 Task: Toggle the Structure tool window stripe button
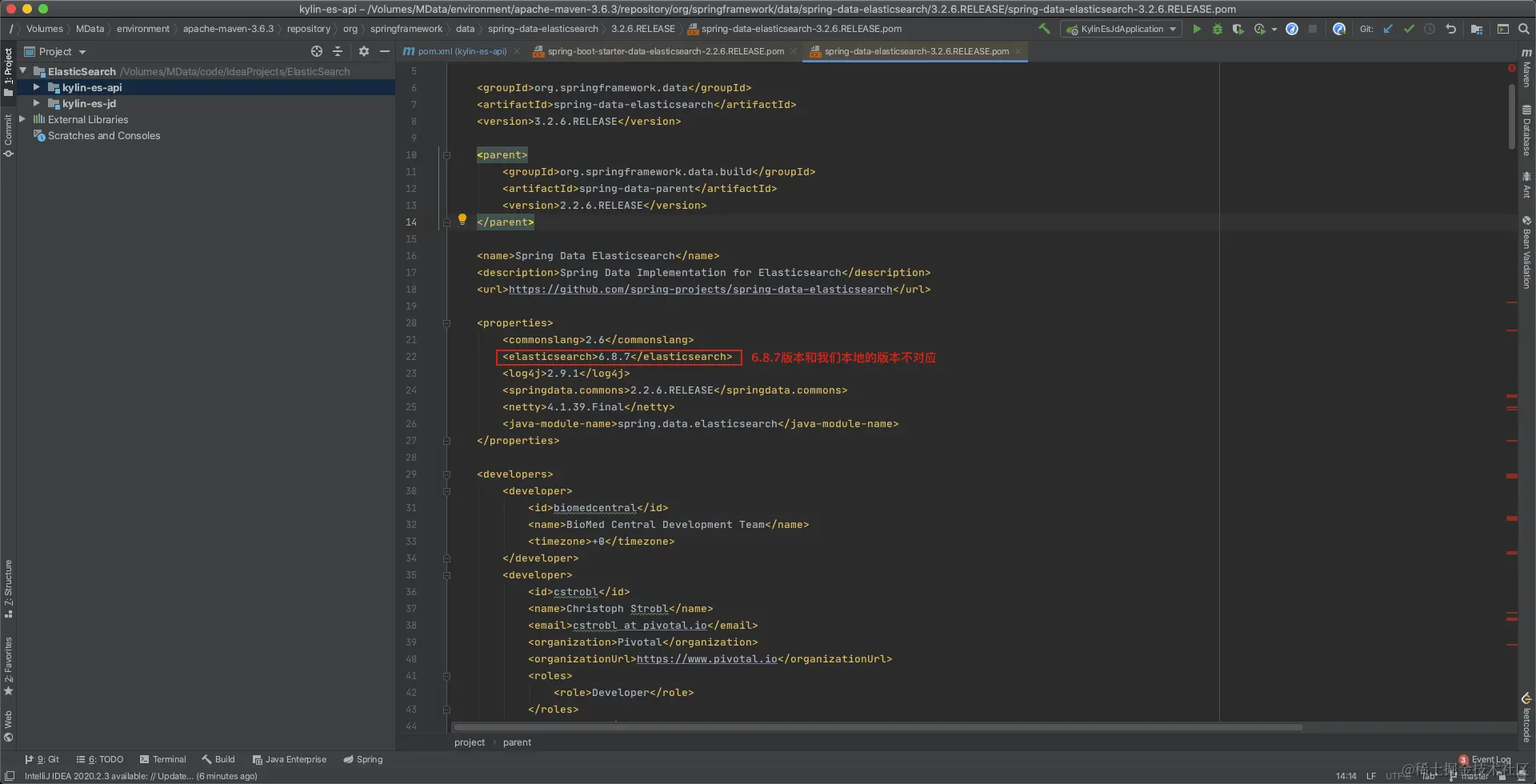[x=8, y=589]
